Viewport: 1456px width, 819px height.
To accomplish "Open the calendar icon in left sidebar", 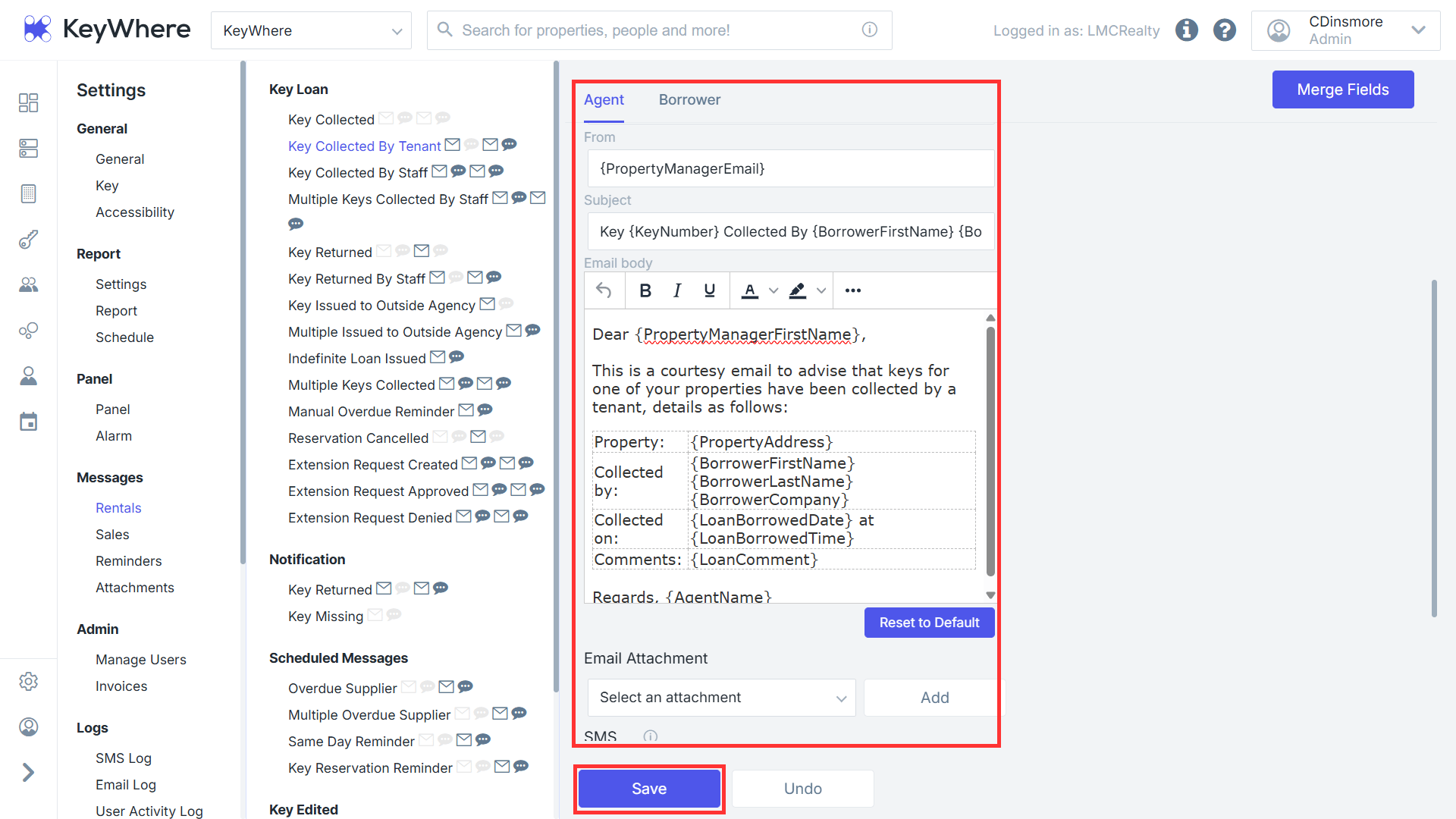I will [28, 422].
